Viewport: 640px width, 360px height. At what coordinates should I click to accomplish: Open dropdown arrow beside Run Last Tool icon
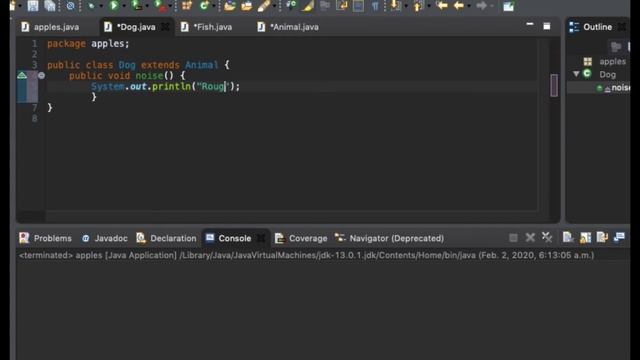pyautogui.click(x=171, y=6)
